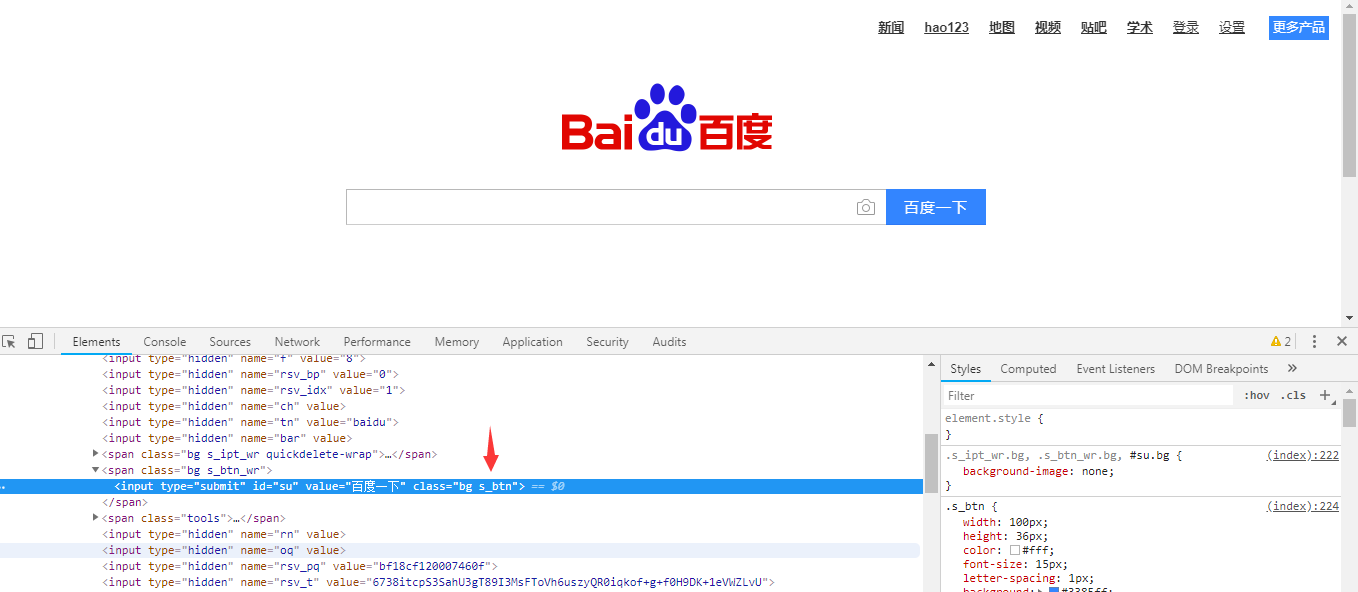Open the DOM Breakpoints tab
This screenshot has height=592, width=1358.
pyautogui.click(x=1221, y=368)
